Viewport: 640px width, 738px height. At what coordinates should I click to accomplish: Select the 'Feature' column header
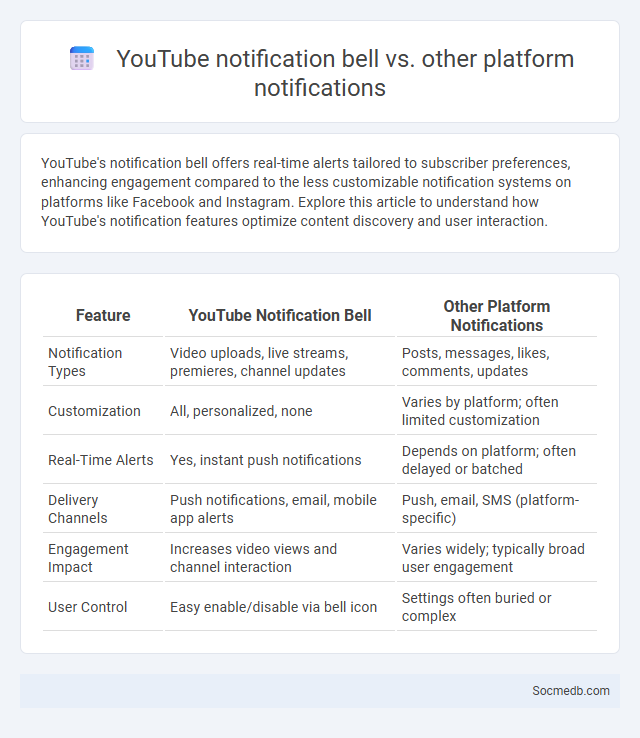(103, 315)
